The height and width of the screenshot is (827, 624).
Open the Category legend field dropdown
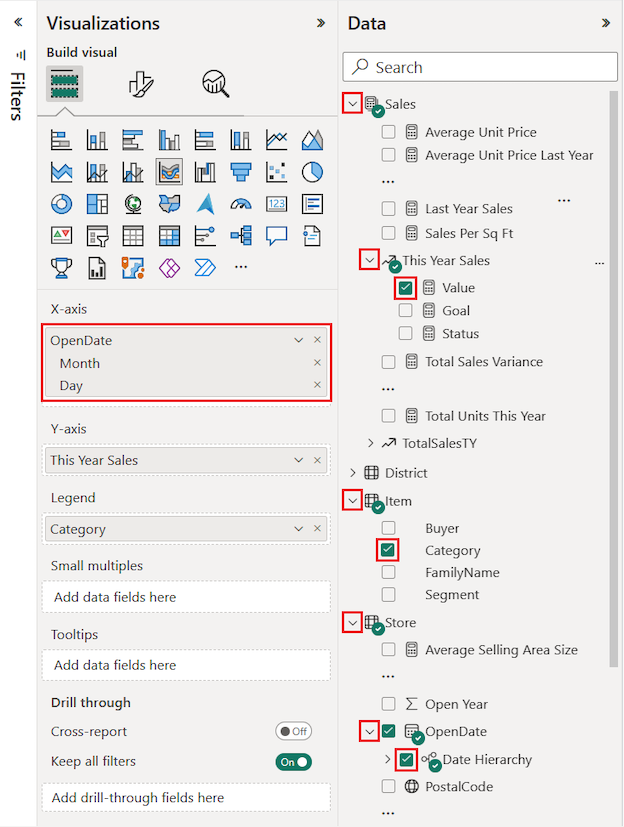pyautogui.click(x=299, y=529)
